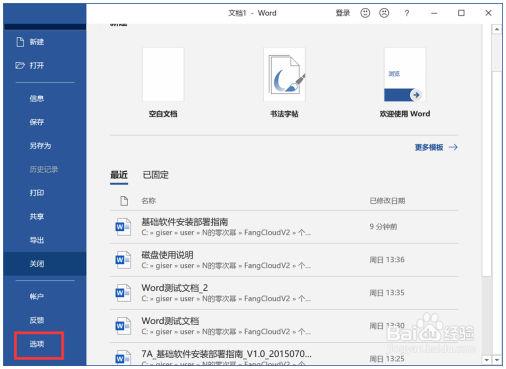The height and width of the screenshot is (369, 506).
Task: Maximize the Word window
Action: coord(461,13)
